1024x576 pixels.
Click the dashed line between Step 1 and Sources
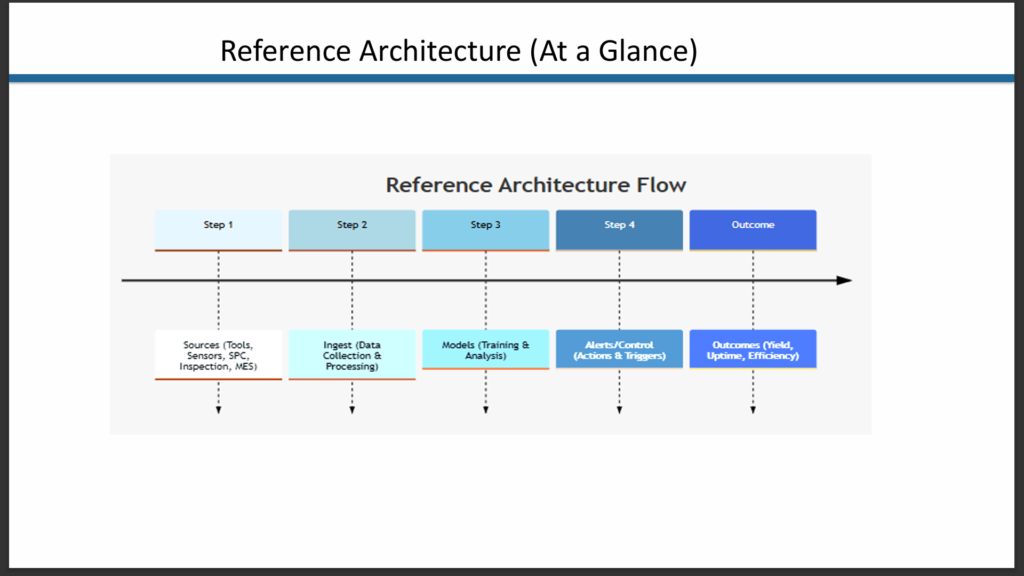218,291
